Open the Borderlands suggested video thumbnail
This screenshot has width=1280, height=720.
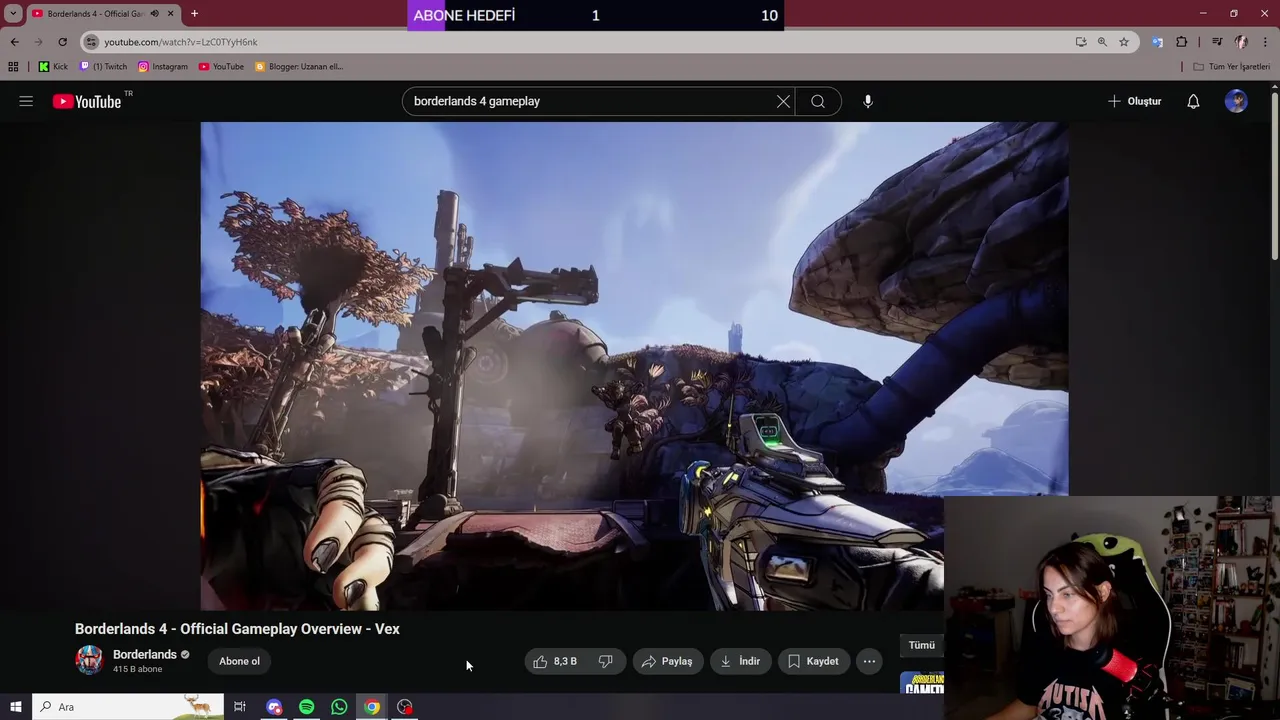tap(922, 684)
